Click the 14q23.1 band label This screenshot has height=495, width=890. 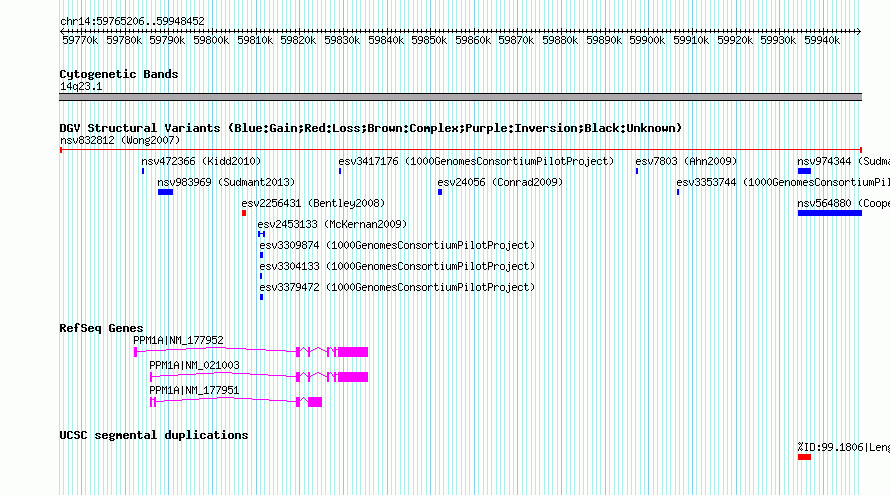[x=81, y=86]
